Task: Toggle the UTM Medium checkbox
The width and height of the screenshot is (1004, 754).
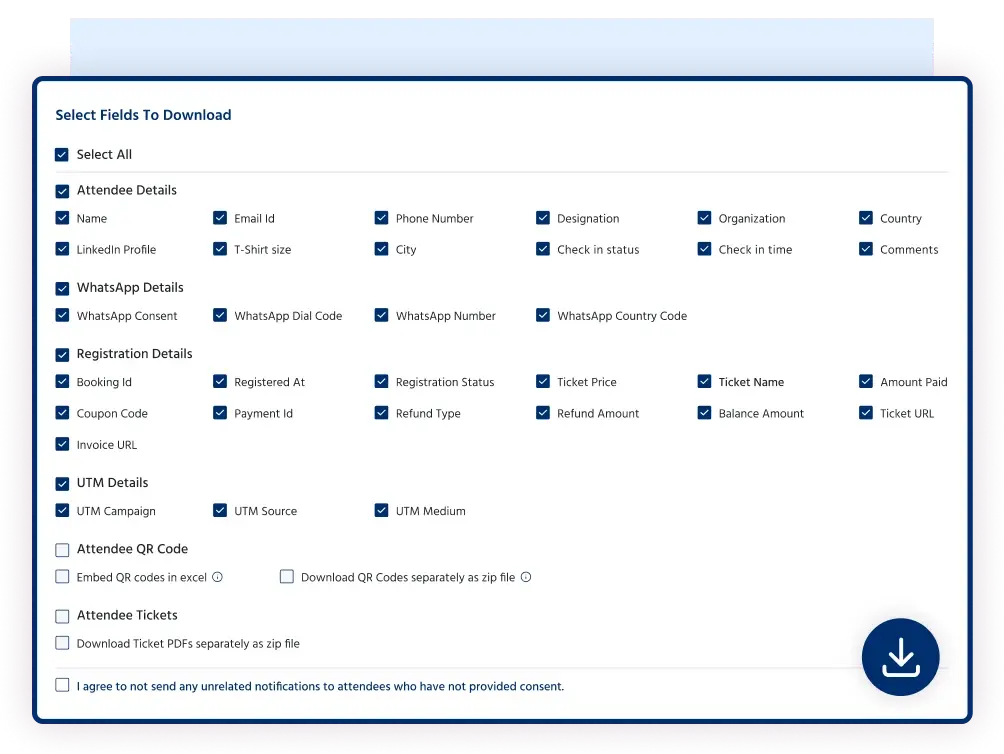Action: (381, 510)
